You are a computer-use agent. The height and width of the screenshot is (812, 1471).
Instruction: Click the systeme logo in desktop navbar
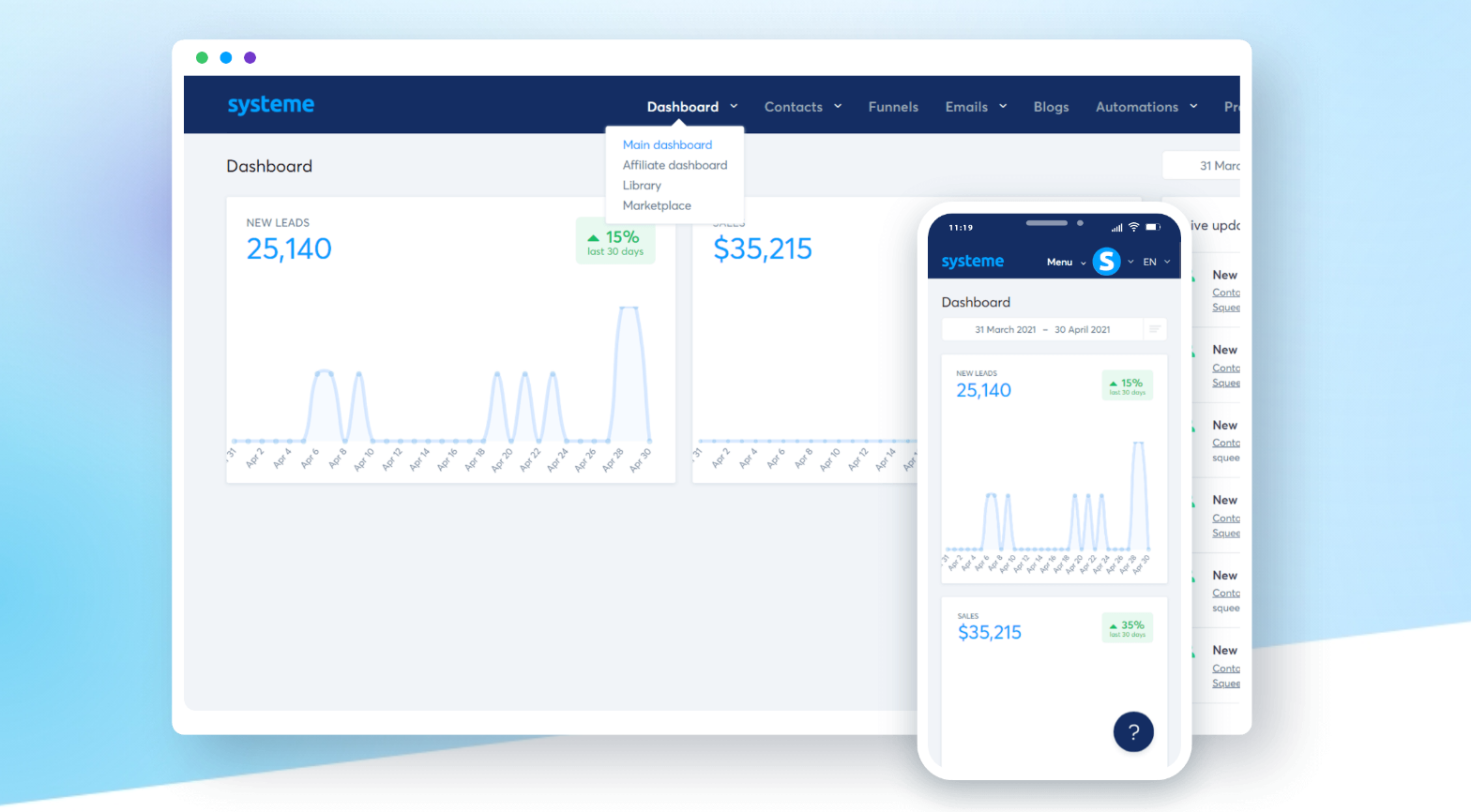271,105
